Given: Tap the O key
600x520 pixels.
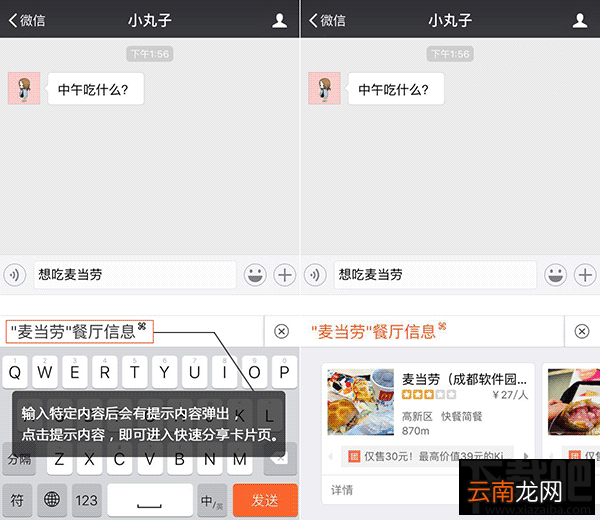Looking at the screenshot, I should coord(254,372).
